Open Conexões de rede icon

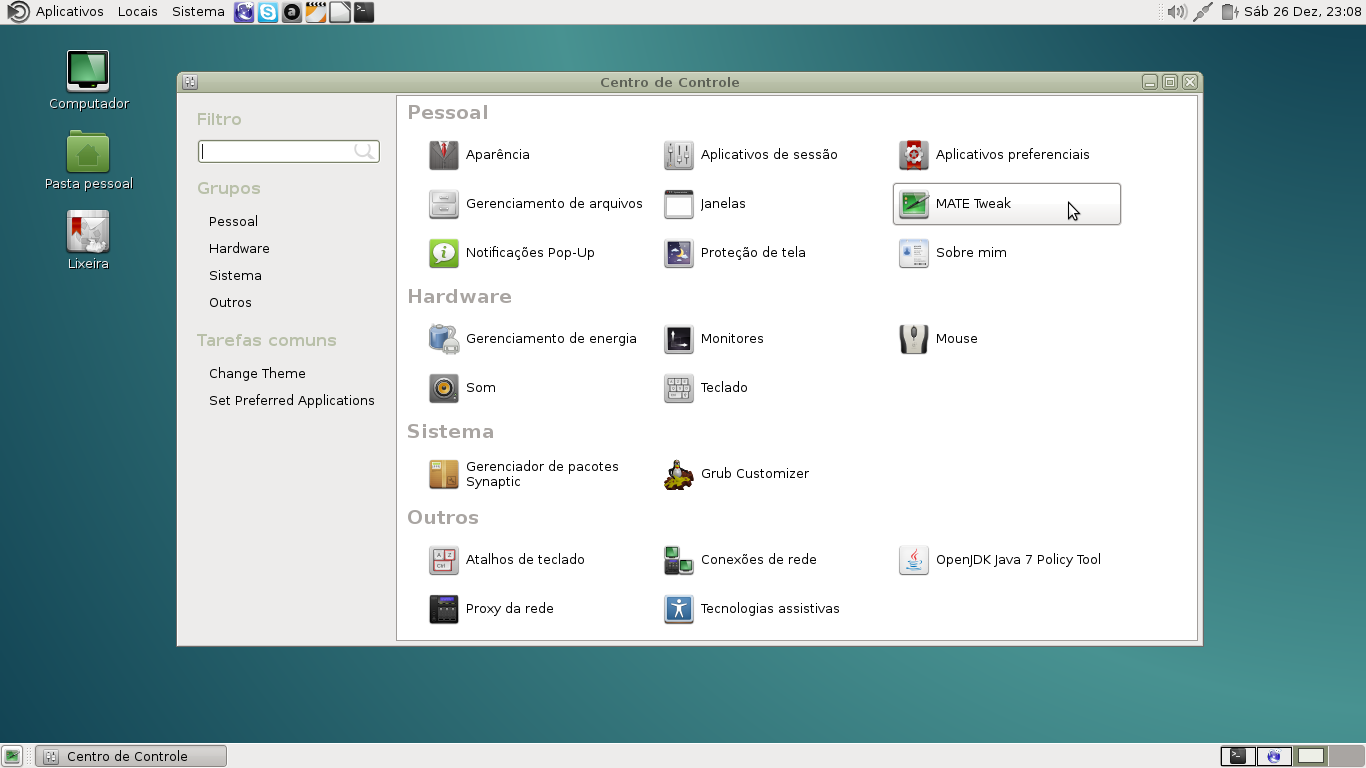pyautogui.click(x=679, y=560)
